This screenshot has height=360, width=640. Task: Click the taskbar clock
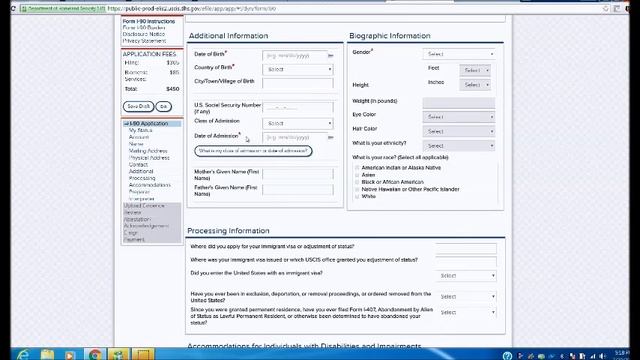622,355
